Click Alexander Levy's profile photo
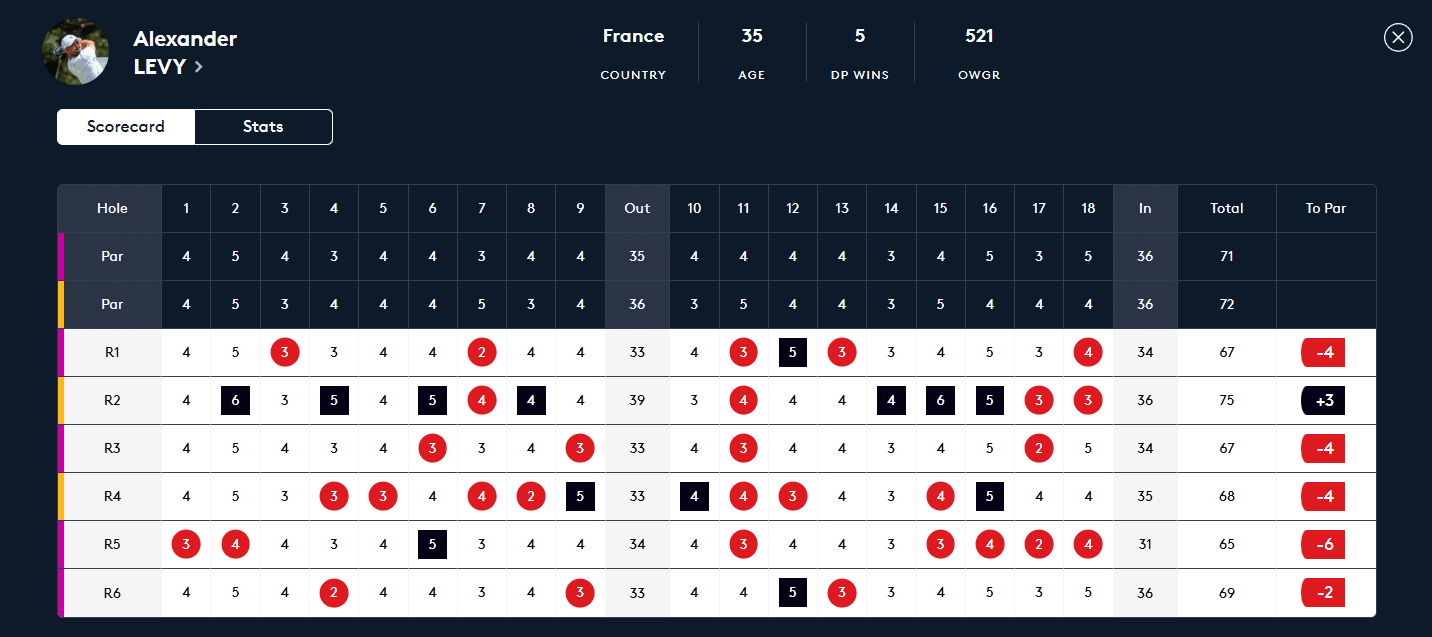This screenshot has height=637, width=1432. click(x=76, y=51)
